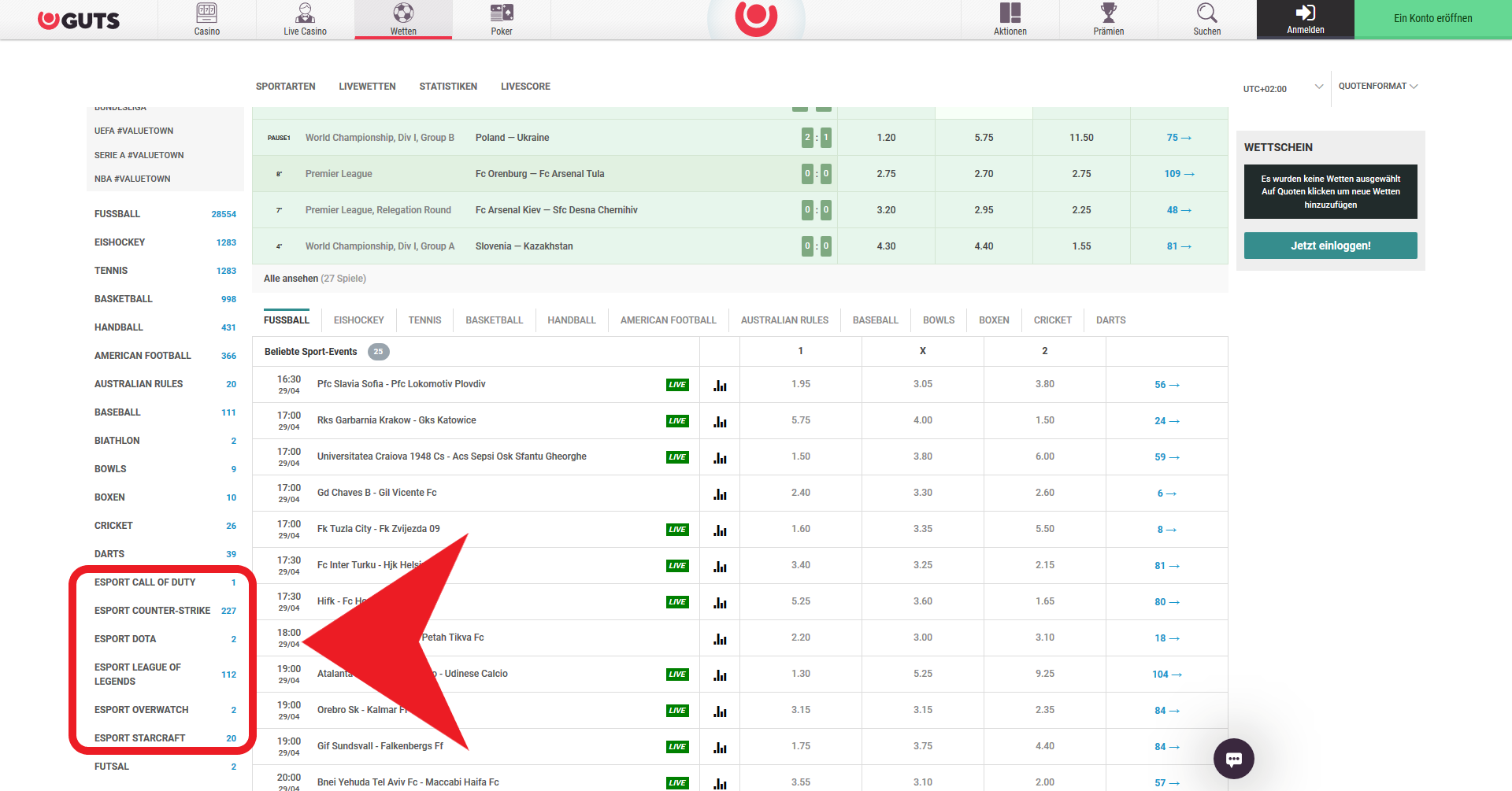Expand 104 markets for Atalanta - Udinese
Screen dimensions: 1512x791
click(1167, 675)
